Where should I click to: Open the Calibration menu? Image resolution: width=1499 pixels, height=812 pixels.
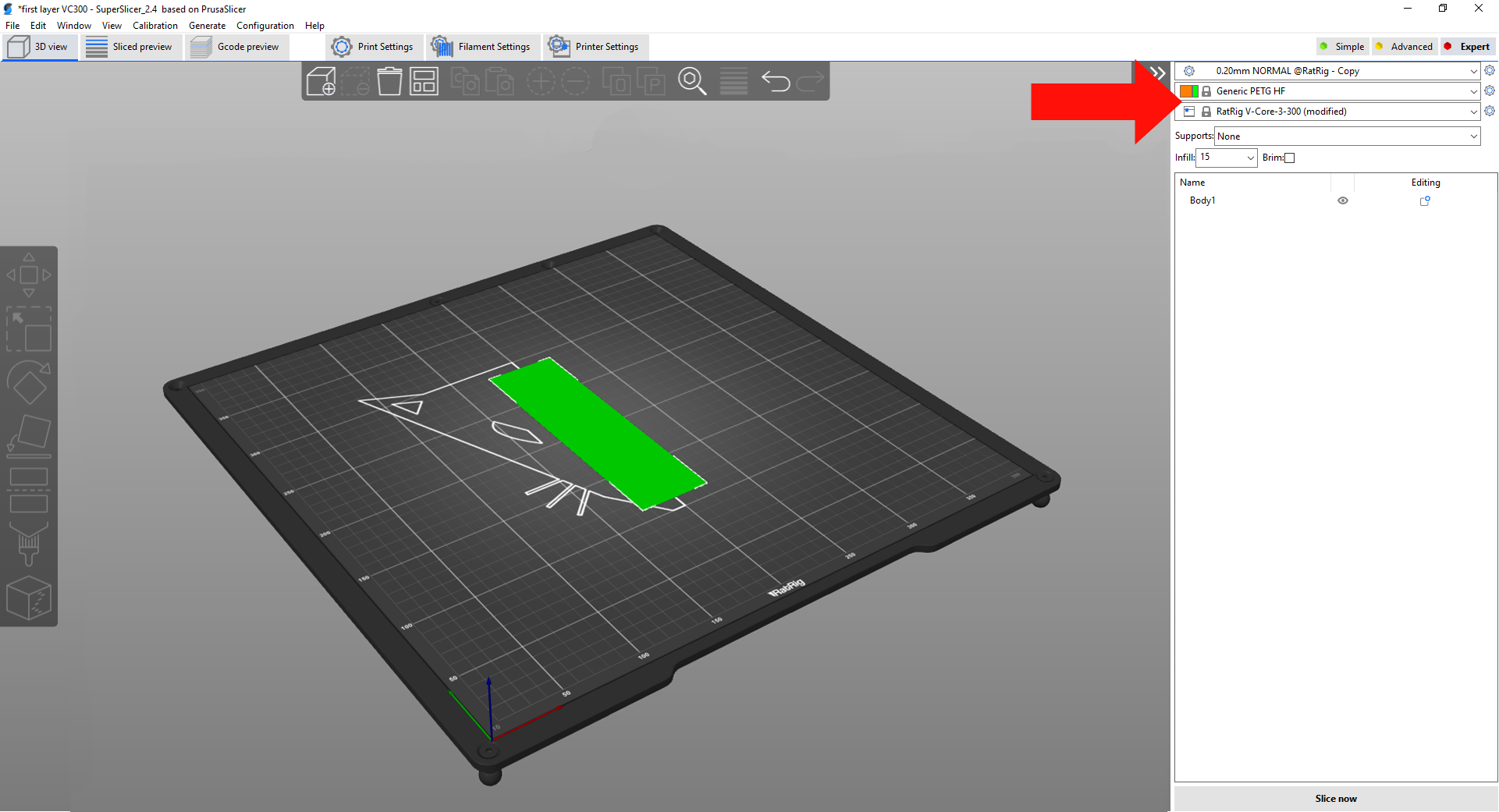(155, 26)
